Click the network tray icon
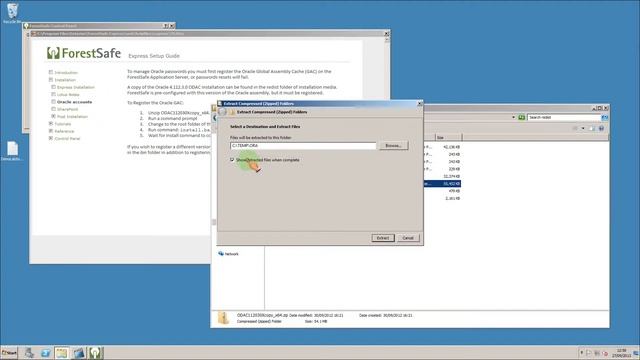This screenshot has height=360, width=640. [x=597, y=353]
